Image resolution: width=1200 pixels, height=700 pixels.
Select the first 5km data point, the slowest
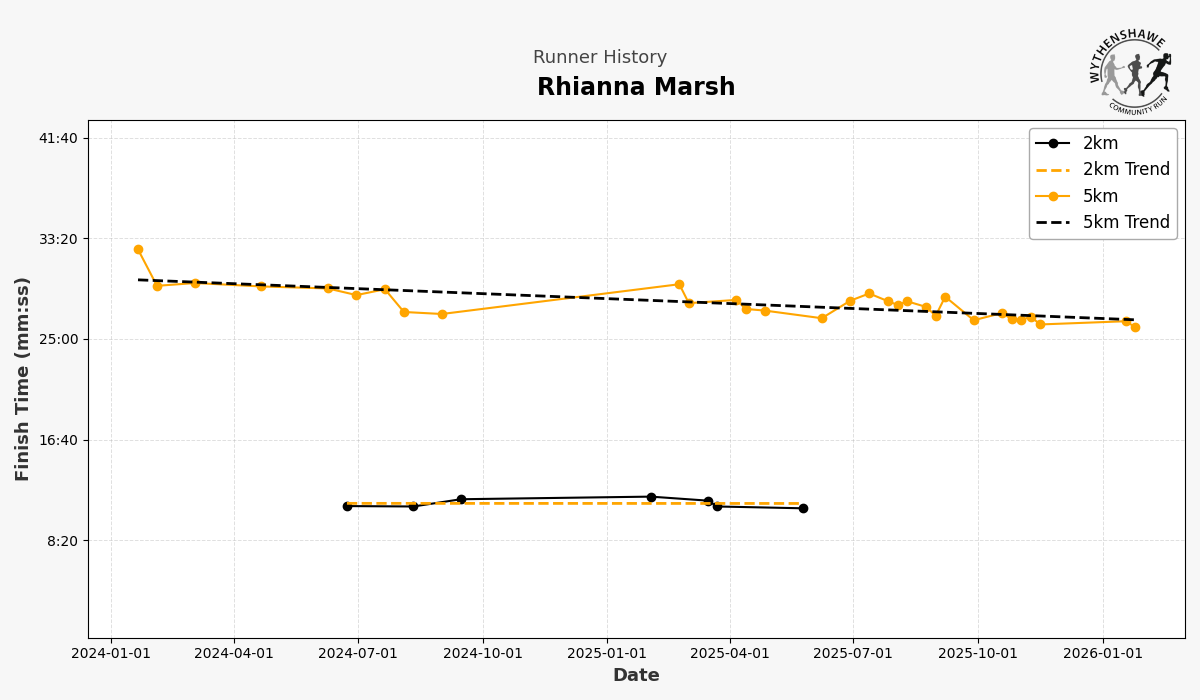pyautogui.click(x=138, y=250)
